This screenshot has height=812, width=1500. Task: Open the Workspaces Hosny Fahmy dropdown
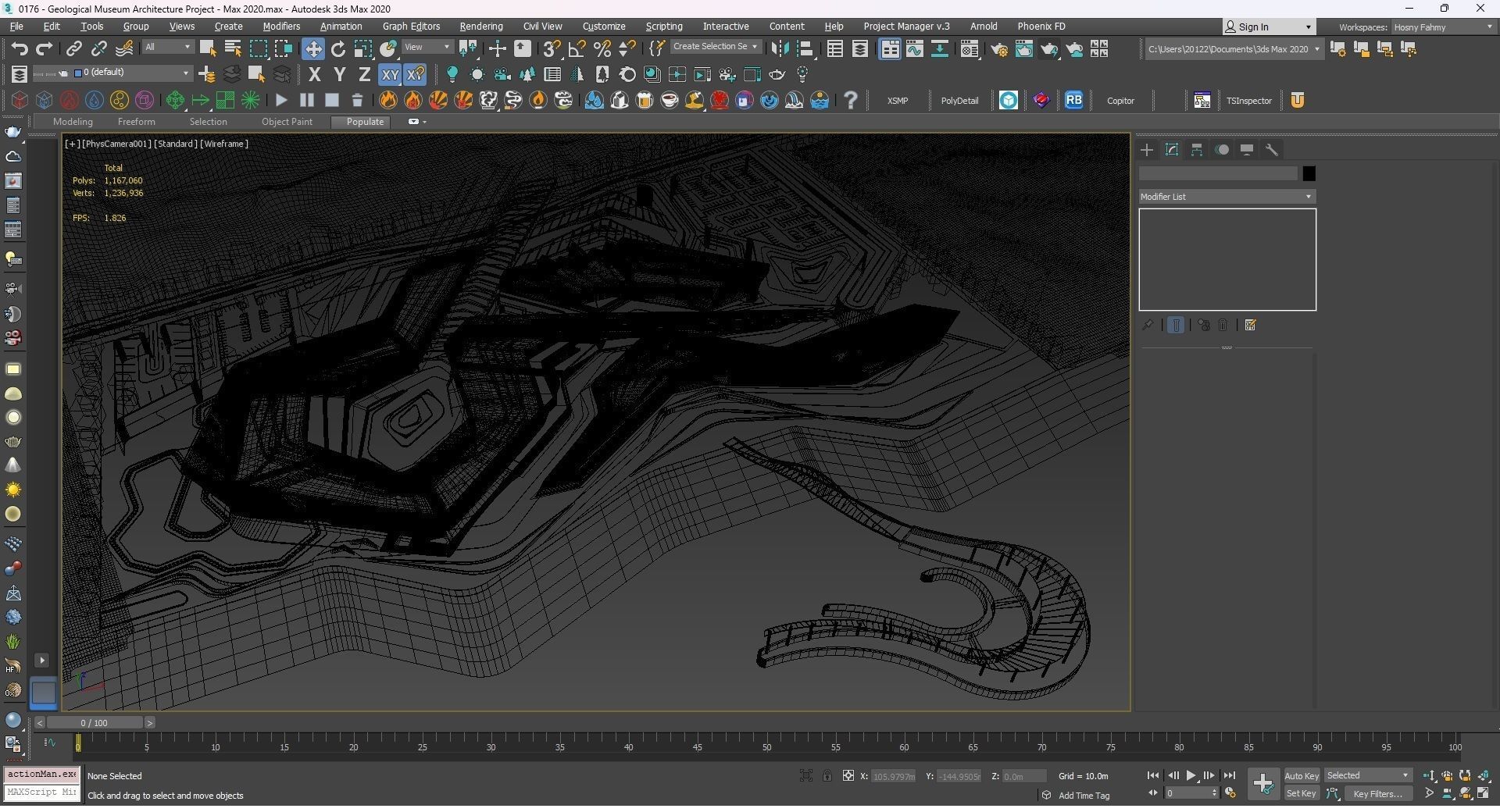tap(1443, 27)
